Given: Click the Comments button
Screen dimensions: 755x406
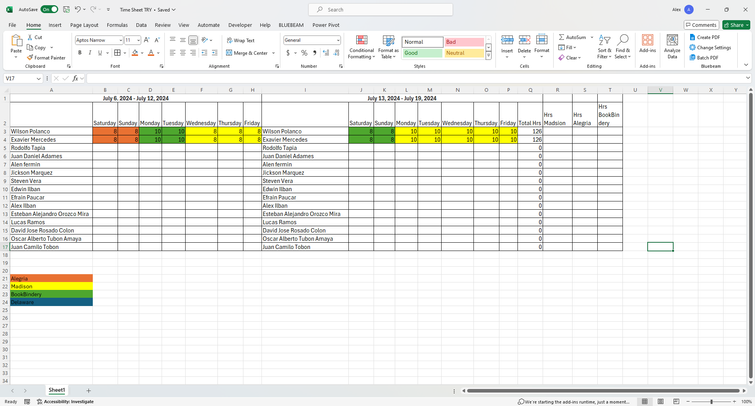Looking at the screenshot, I should [x=701, y=25].
